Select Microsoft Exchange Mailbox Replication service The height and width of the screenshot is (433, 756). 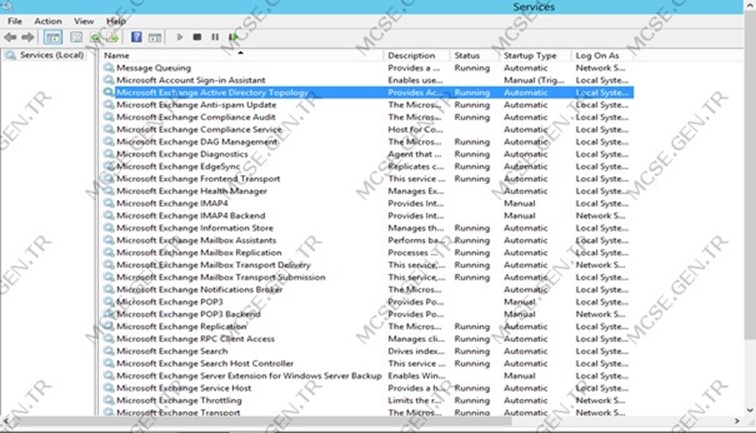tap(199, 252)
